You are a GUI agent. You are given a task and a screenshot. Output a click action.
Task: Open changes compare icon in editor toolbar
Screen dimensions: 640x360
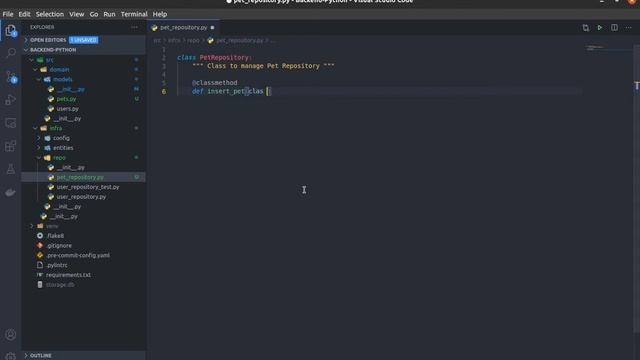pos(585,27)
